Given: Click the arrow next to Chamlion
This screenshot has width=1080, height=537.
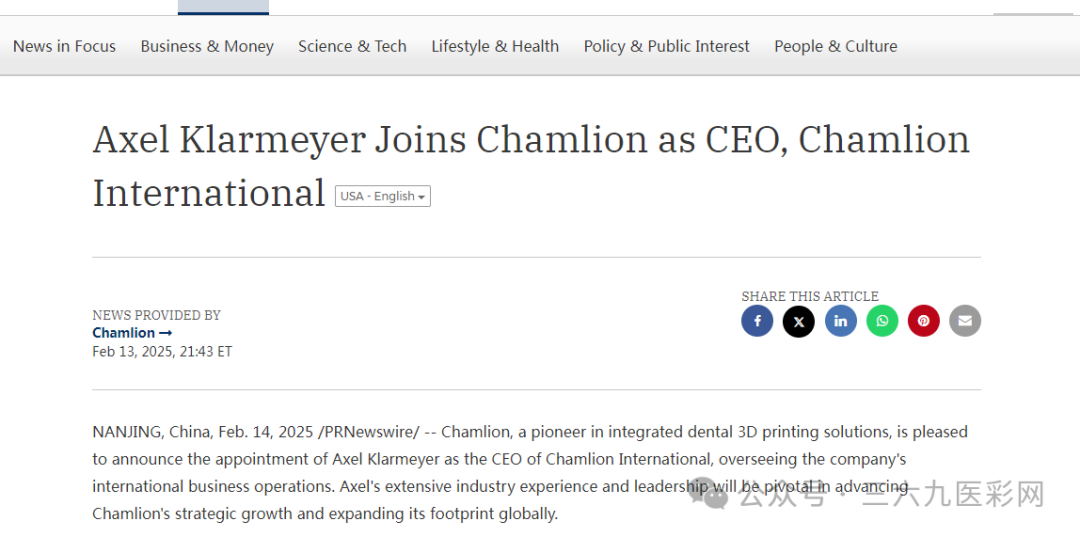Looking at the screenshot, I should tap(165, 333).
